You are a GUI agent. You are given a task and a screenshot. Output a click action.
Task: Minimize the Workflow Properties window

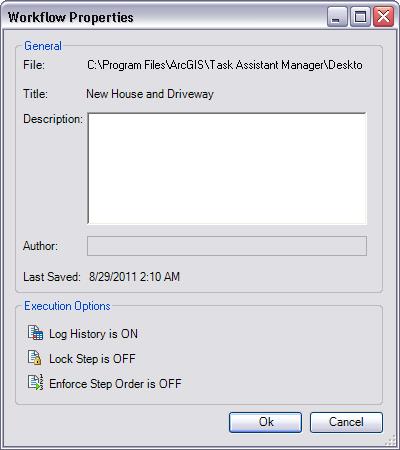337,17
